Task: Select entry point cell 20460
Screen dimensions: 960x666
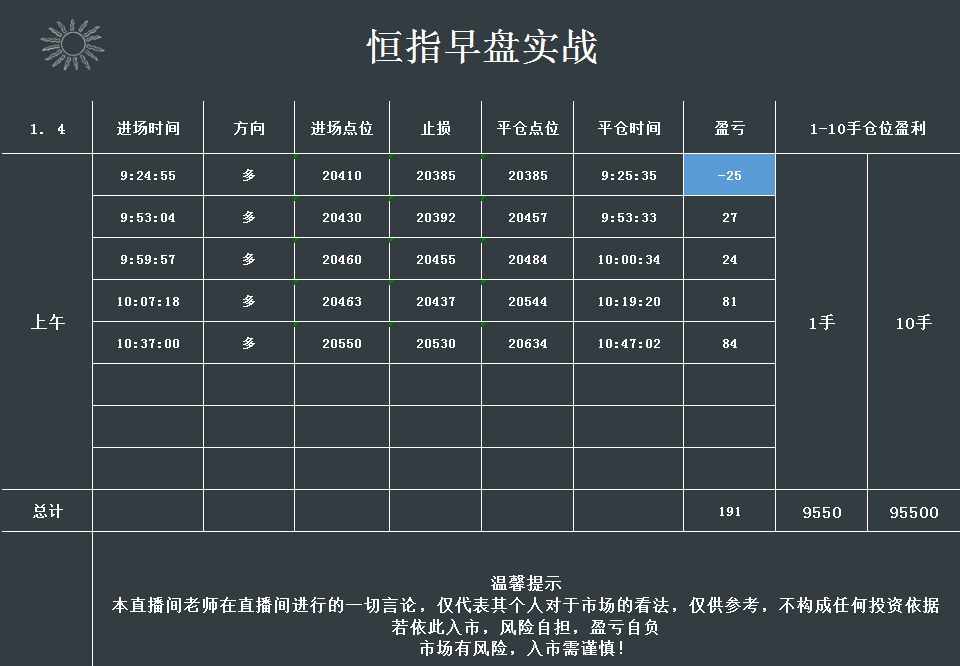Action: [x=342, y=260]
